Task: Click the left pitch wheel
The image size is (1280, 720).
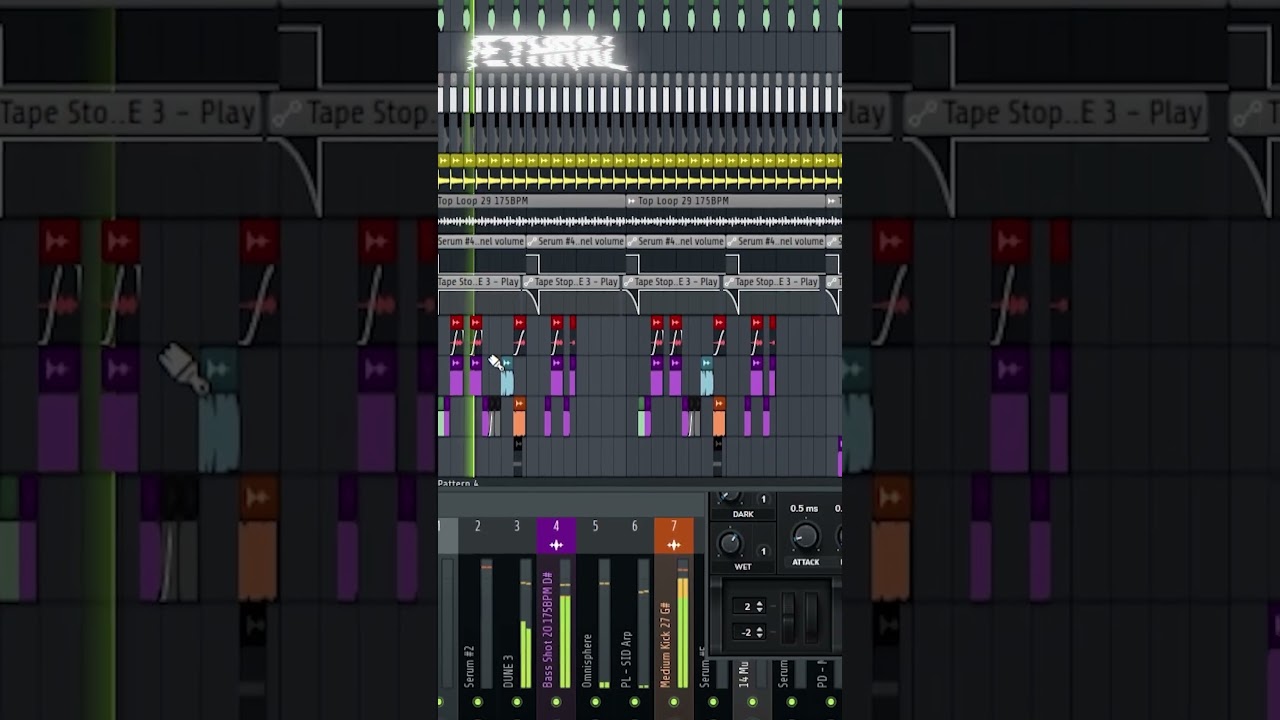Action: click(x=788, y=618)
